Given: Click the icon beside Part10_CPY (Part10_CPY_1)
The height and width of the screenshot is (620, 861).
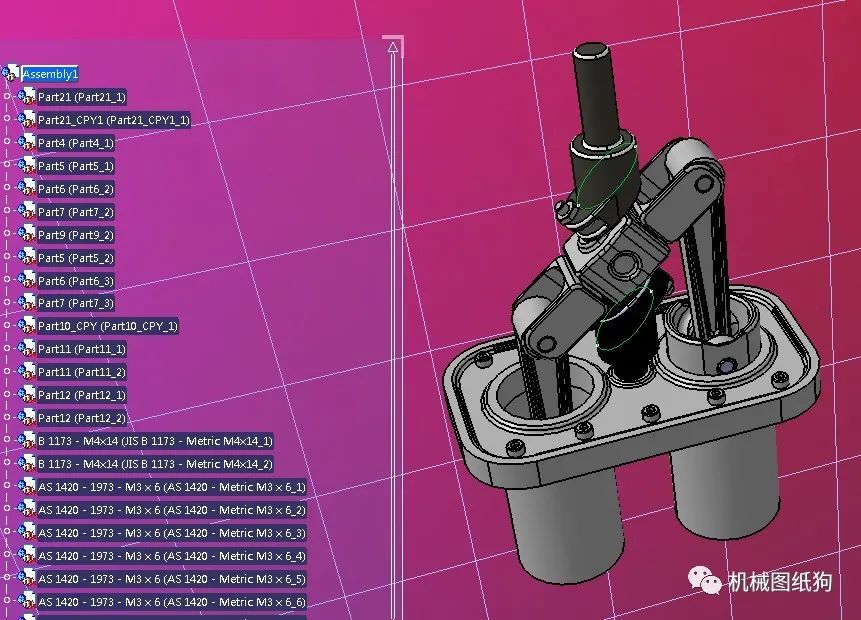Looking at the screenshot, I should [x=26, y=326].
